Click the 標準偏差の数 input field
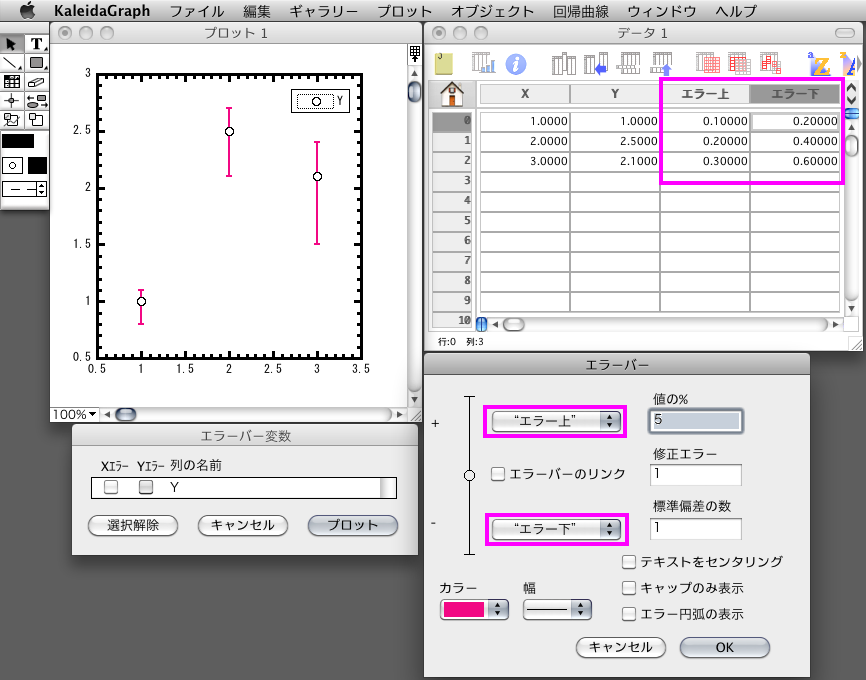 pos(696,528)
